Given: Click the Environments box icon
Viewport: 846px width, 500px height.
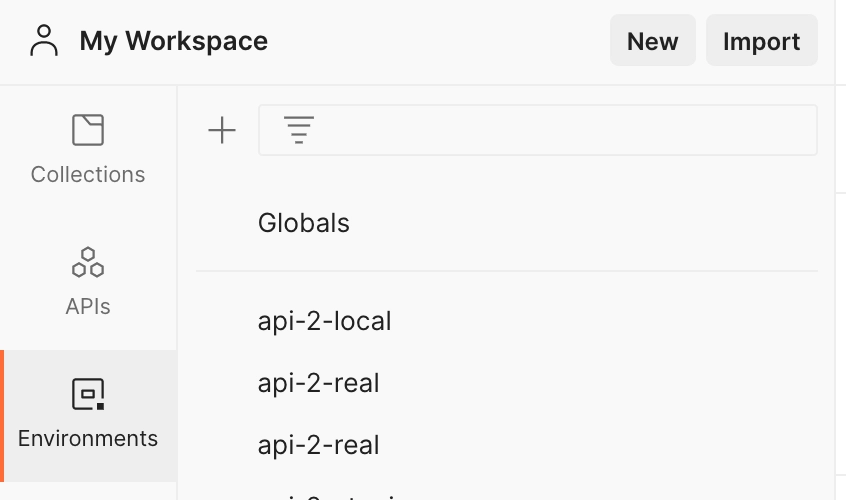Looking at the screenshot, I should point(88,394).
